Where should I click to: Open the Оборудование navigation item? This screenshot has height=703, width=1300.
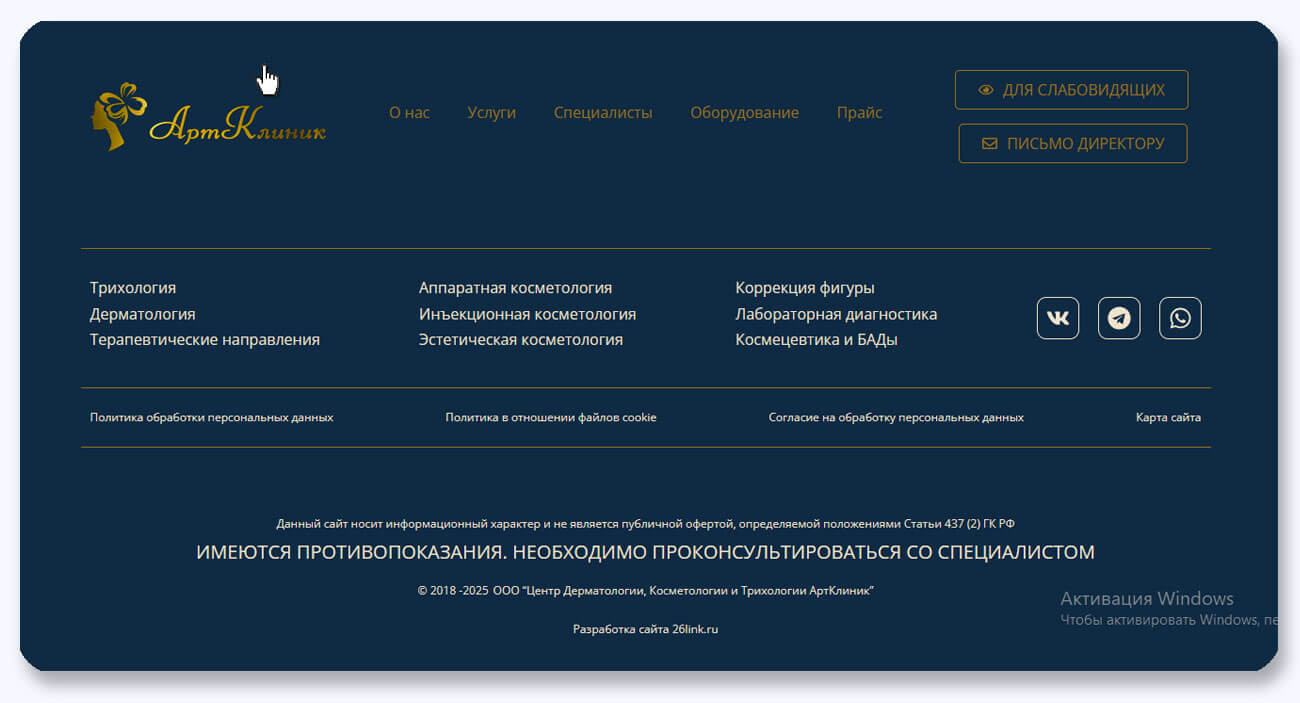click(x=744, y=113)
